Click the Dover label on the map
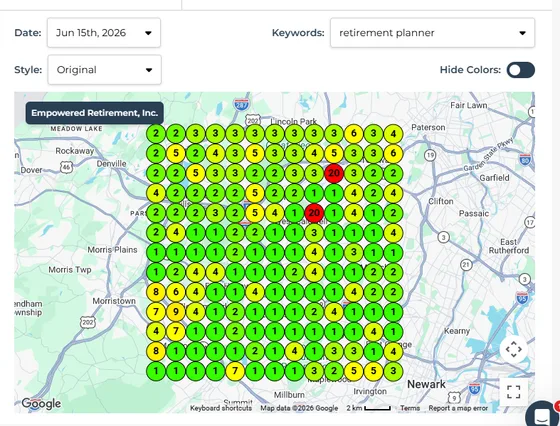This screenshot has width=560, height=426. coord(31,170)
